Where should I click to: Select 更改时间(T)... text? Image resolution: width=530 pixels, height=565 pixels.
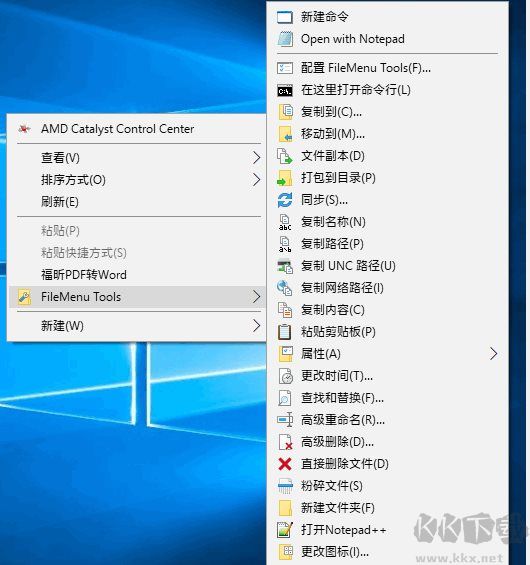click(337, 376)
